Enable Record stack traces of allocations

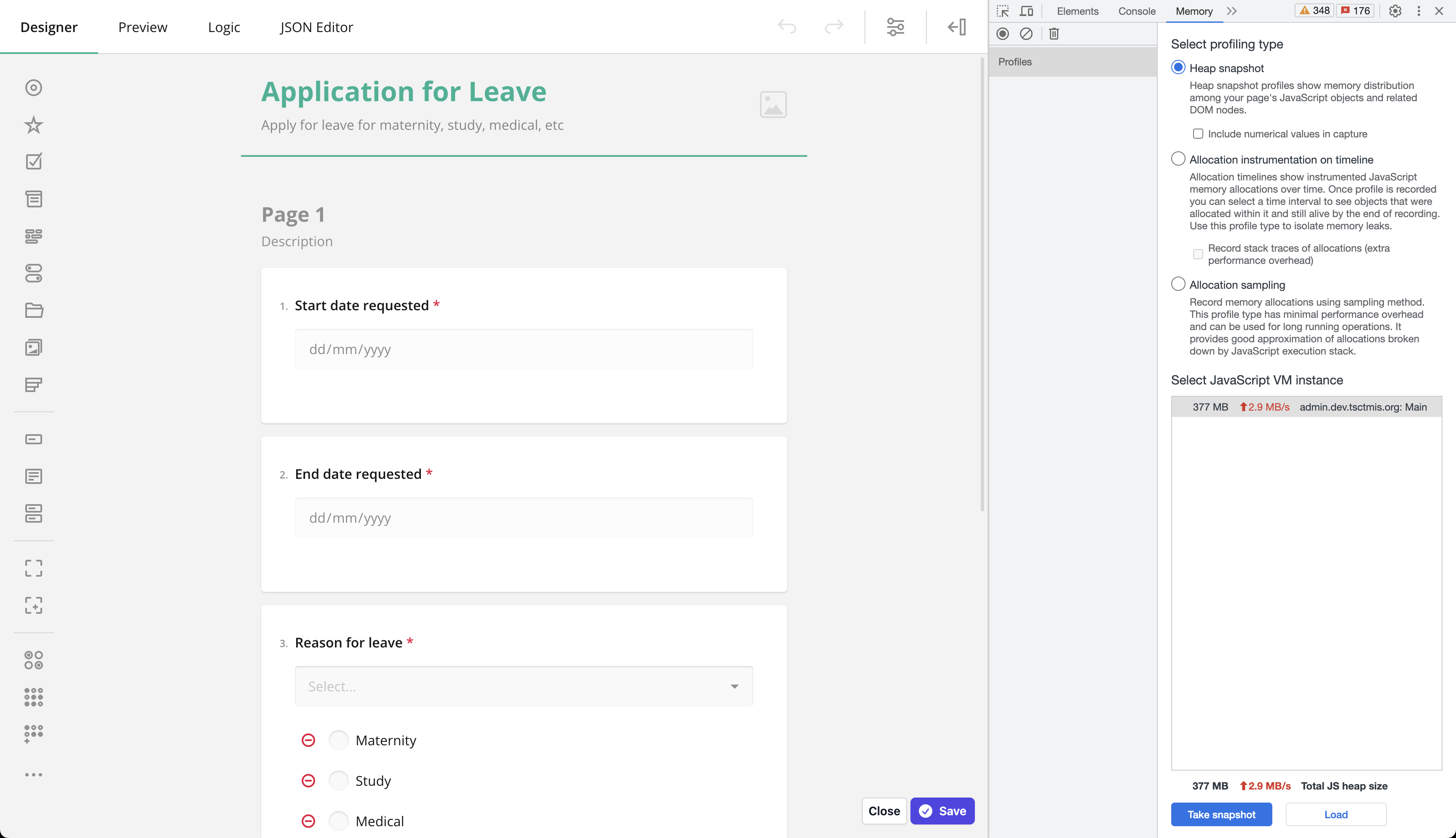tap(1198, 254)
